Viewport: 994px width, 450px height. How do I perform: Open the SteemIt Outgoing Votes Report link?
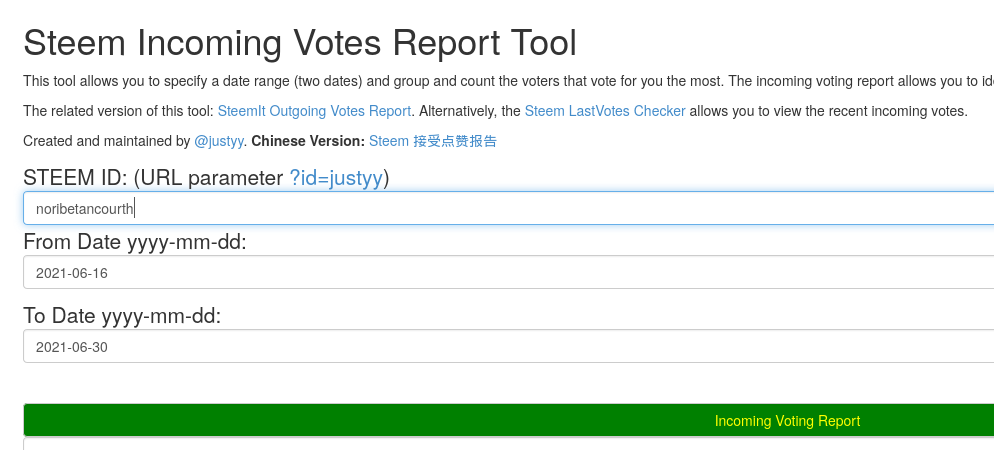click(x=314, y=111)
